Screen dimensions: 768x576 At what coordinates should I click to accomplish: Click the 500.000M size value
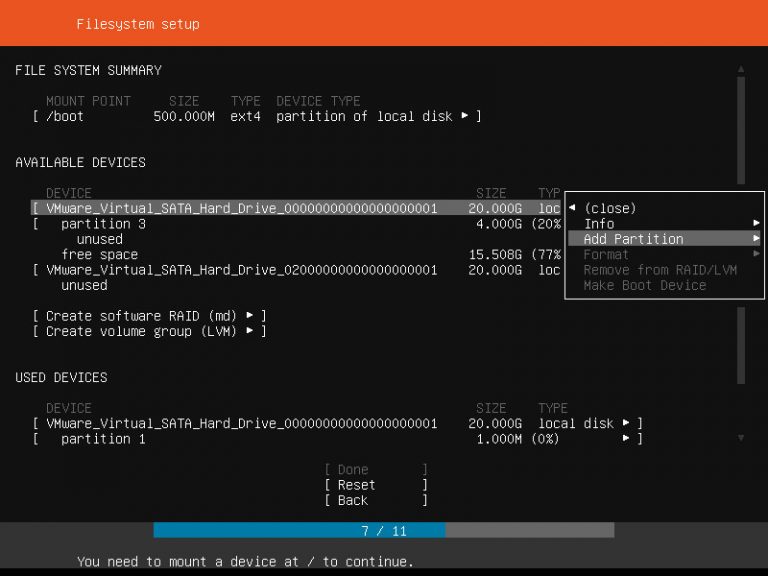pyautogui.click(x=184, y=117)
